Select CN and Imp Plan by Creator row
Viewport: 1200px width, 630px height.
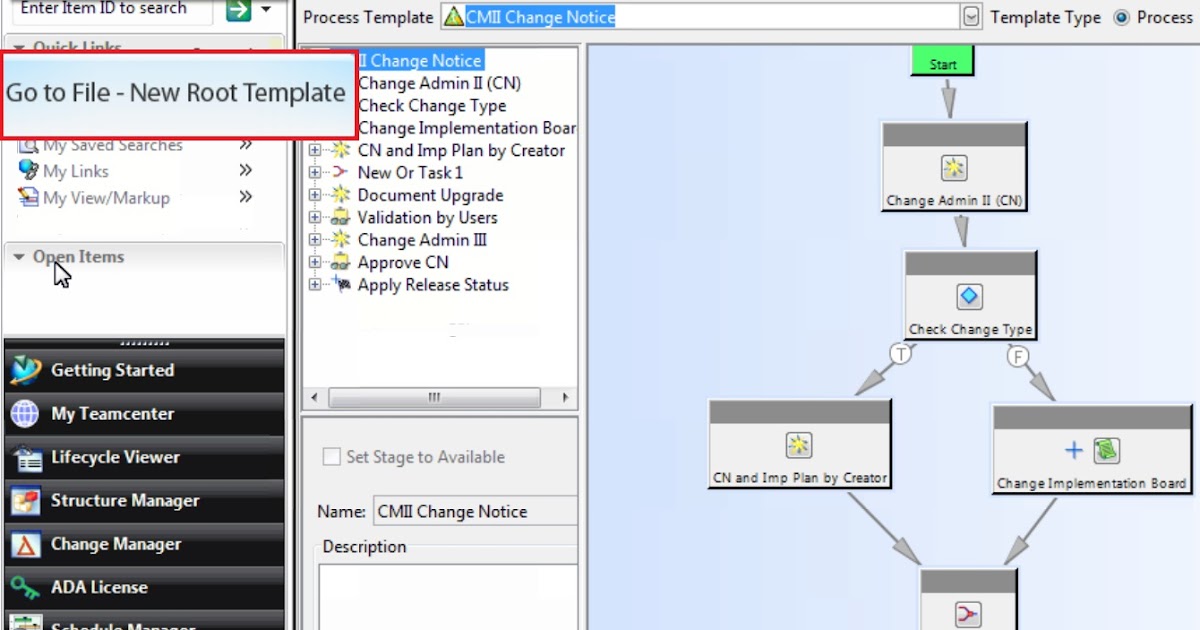[x=461, y=150]
